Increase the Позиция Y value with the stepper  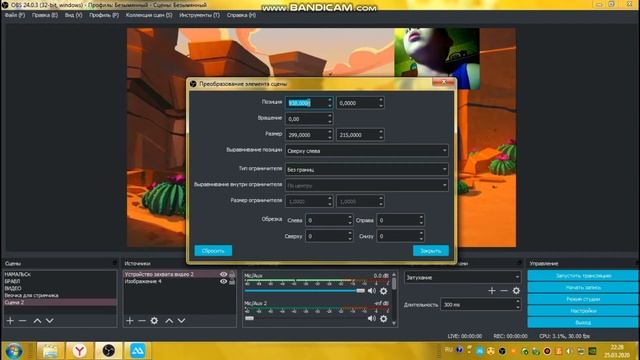point(381,100)
